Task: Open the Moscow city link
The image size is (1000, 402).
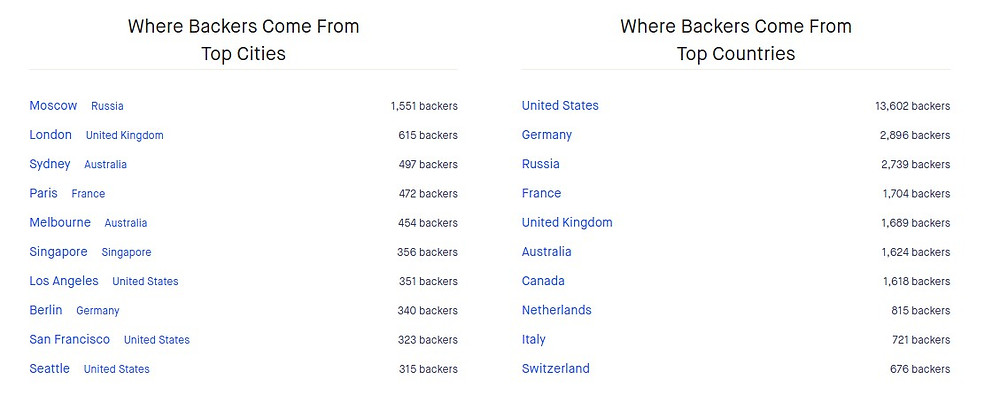Action: [53, 106]
